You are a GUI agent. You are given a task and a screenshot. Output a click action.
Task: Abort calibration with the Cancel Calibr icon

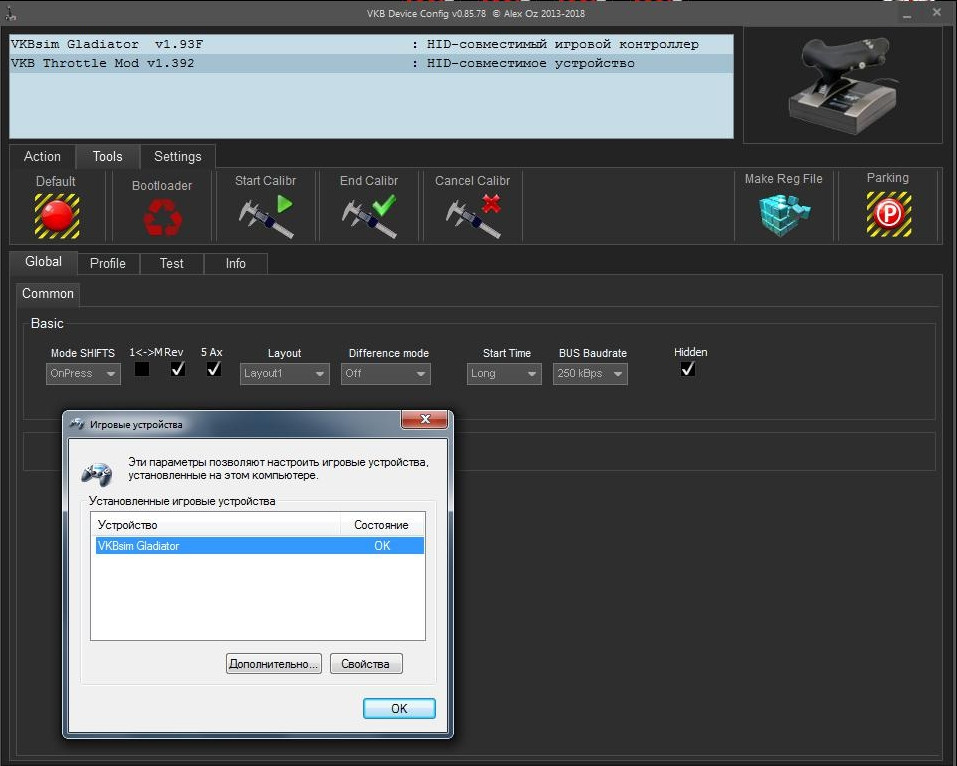tap(473, 216)
